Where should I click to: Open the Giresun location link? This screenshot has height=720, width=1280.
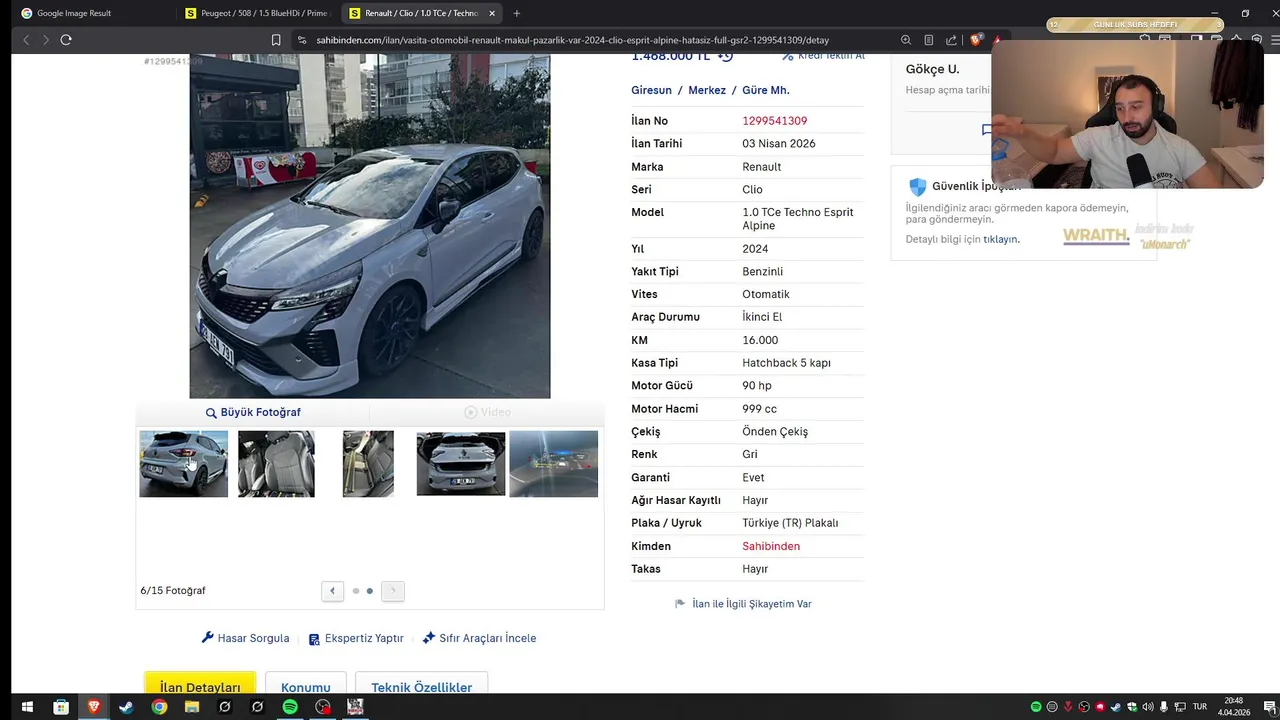651,90
